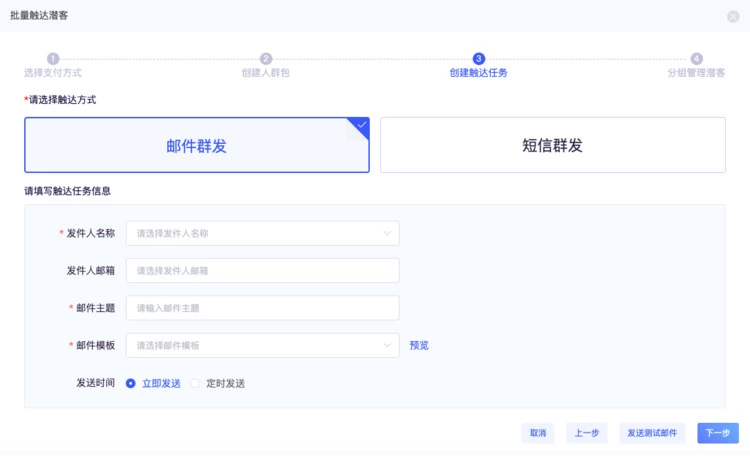
Task: Click step 2 circle 创建人群包
Action: click(266, 59)
